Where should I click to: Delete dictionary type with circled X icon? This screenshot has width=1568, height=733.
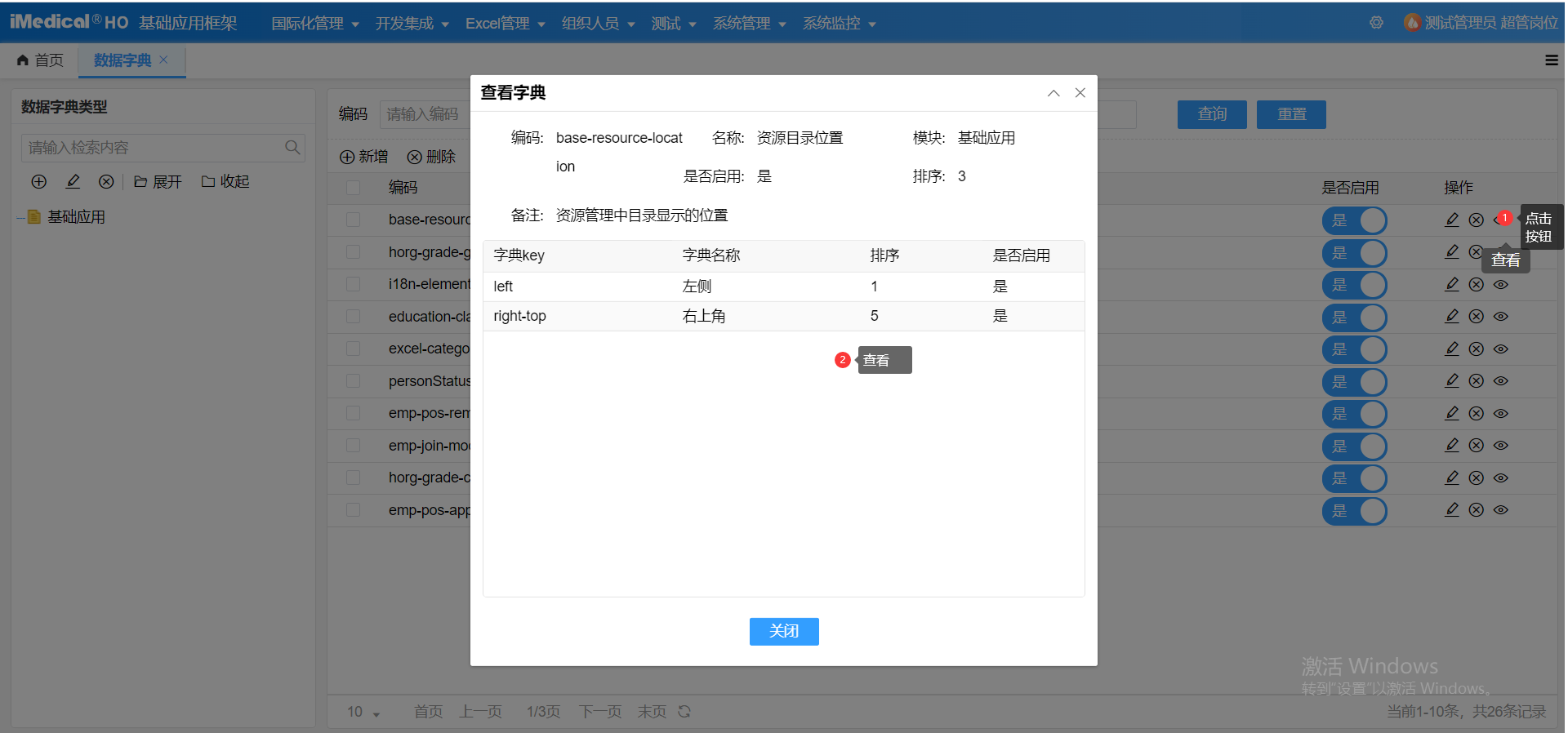pos(106,181)
